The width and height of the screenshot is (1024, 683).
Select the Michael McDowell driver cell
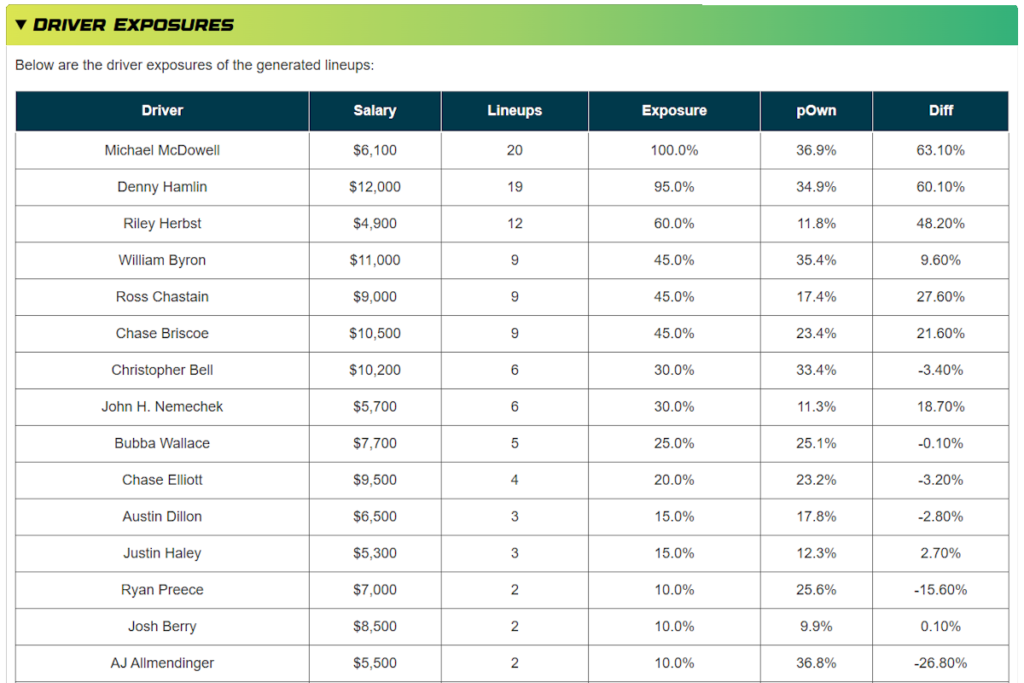click(162, 150)
